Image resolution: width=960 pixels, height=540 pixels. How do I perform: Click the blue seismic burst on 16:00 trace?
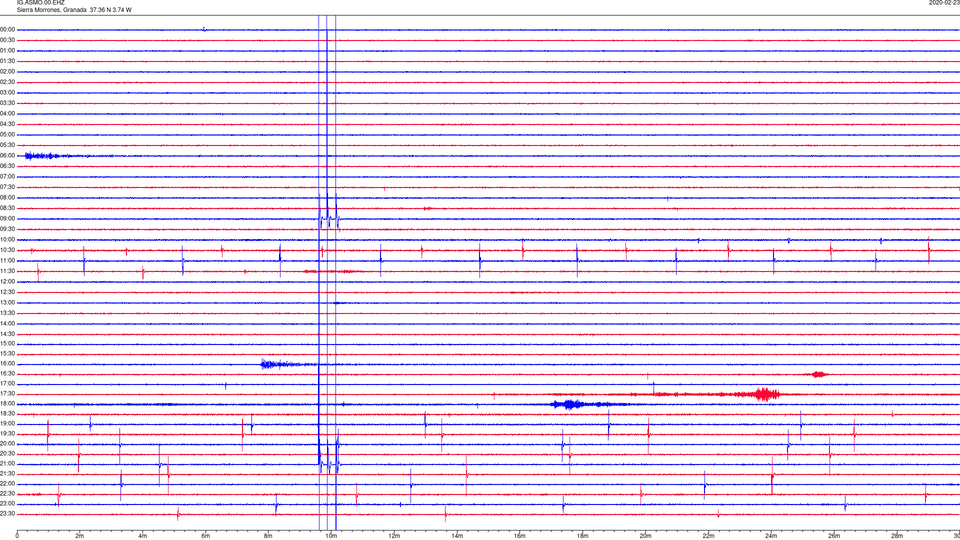(x=279, y=364)
